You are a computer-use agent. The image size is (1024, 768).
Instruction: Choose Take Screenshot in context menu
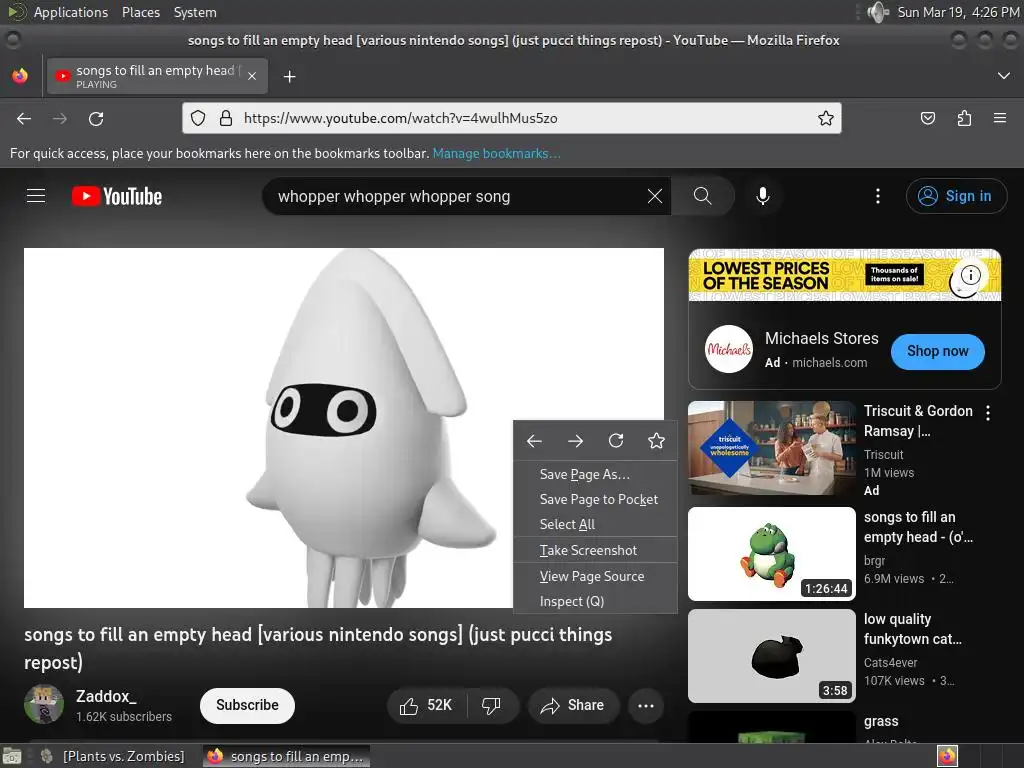pyautogui.click(x=595, y=551)
